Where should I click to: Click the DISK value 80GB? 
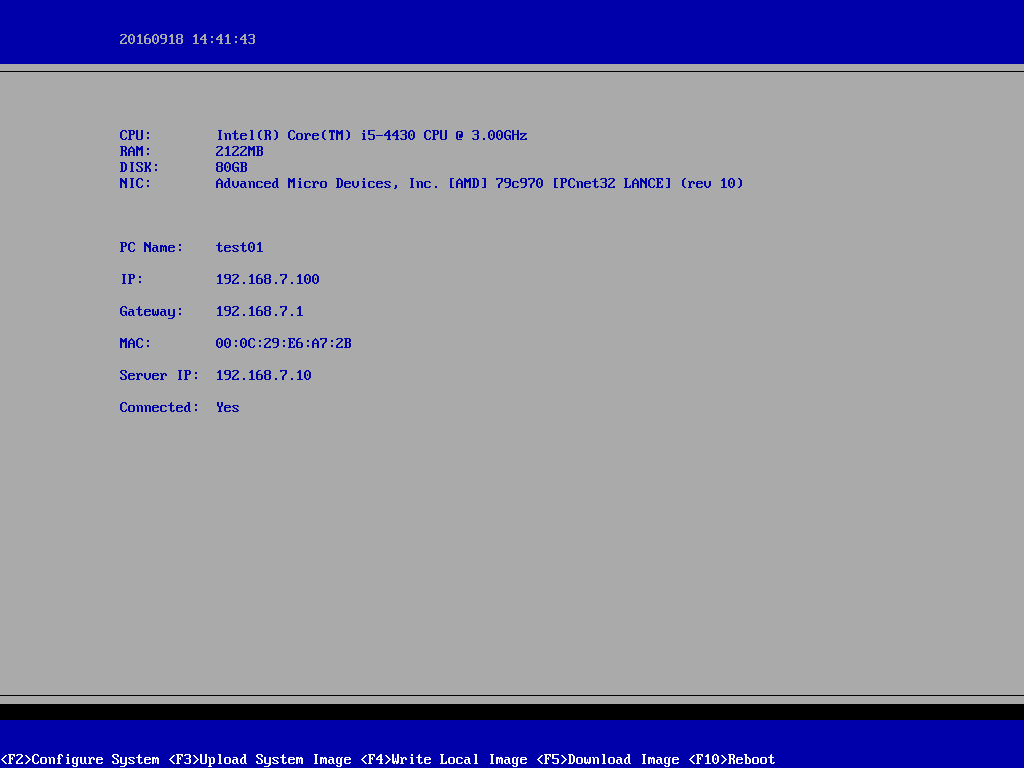pyautogui.click(x=232, y=167)
